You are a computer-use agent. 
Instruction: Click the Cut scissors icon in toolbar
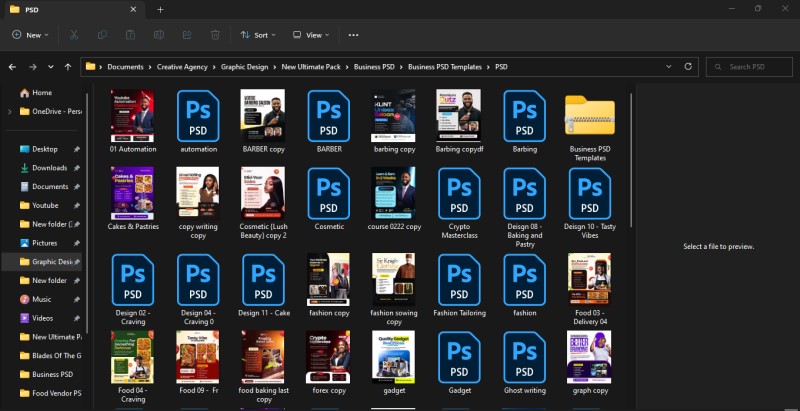point(73,35)
